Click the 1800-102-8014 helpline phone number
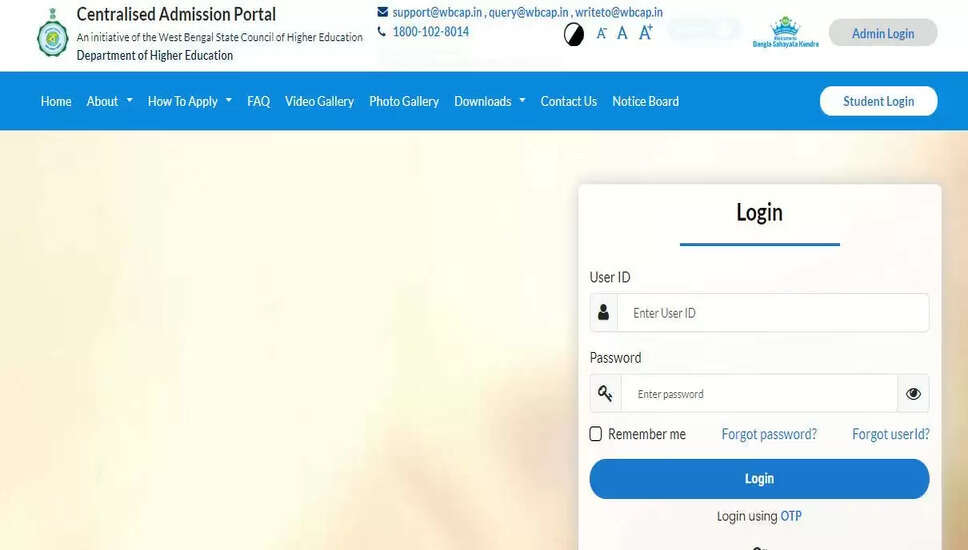Image resolution: width=968 pixels, height=550 pixels. click(x=430, y=32)
